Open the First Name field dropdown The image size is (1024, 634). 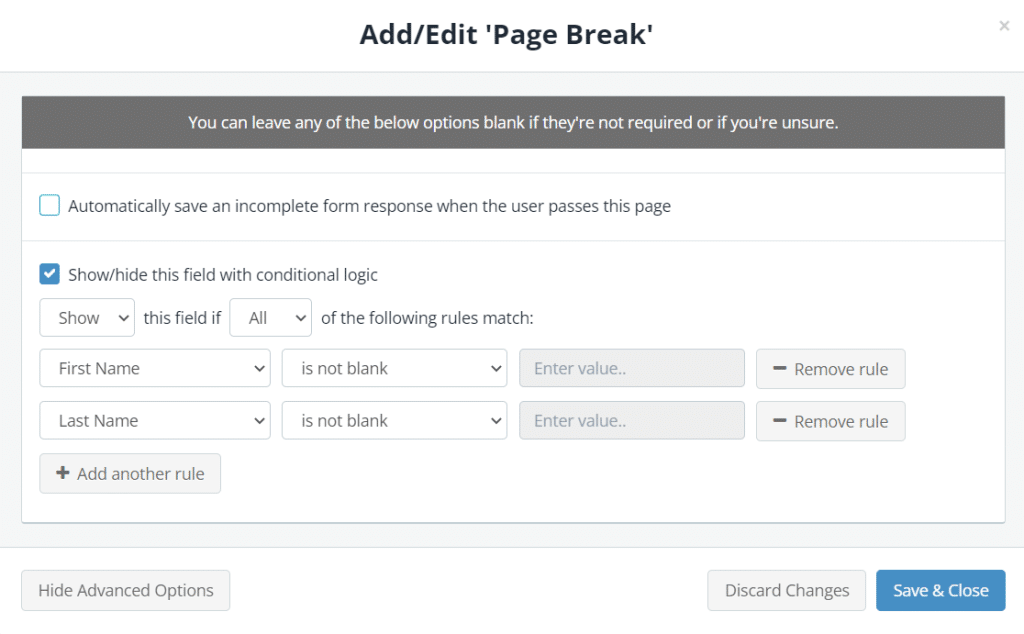click(154, 368)
